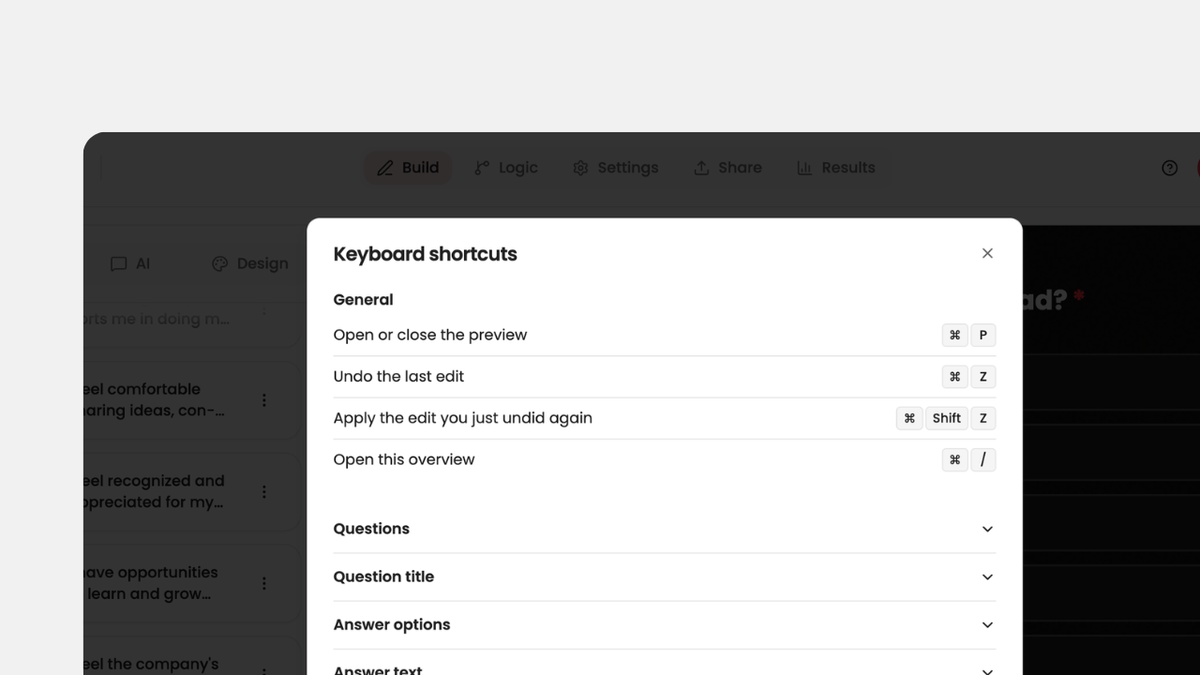Close the Keyboard shortcuts dialog
Viewport: 1200px width, 675px height.
(x=987, y=253)
